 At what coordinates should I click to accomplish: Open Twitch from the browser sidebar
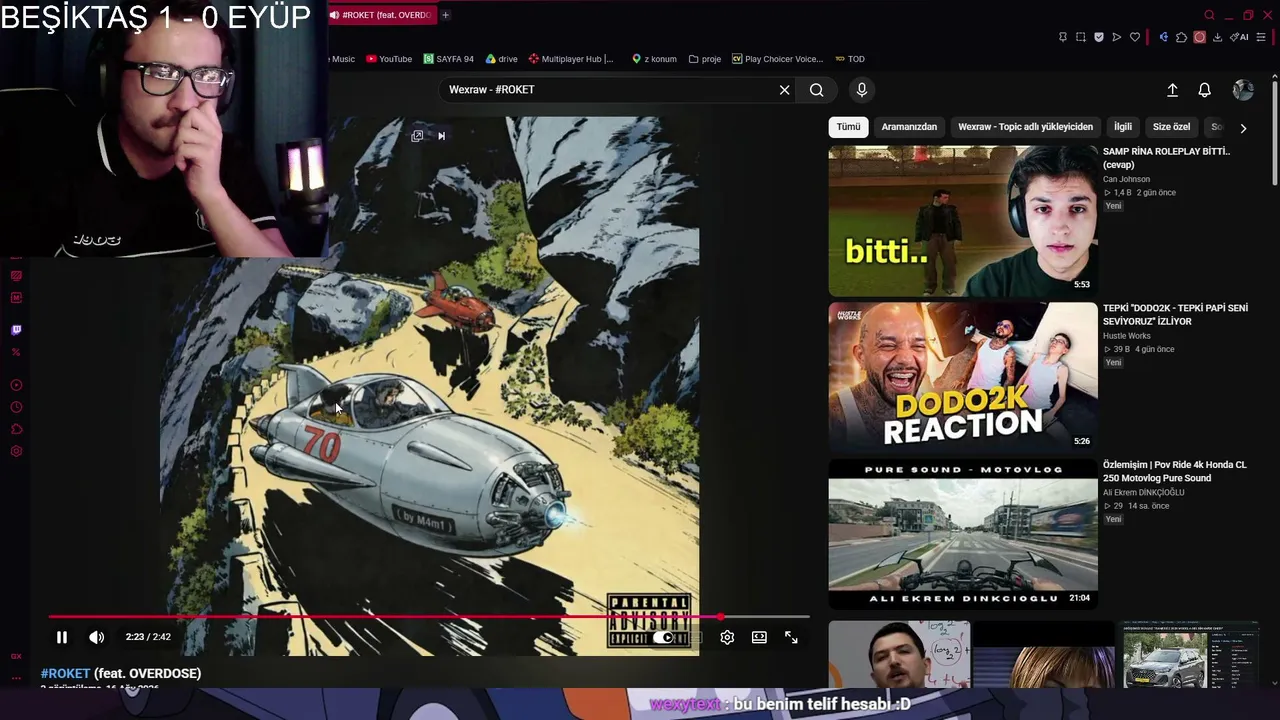[16, 330]
